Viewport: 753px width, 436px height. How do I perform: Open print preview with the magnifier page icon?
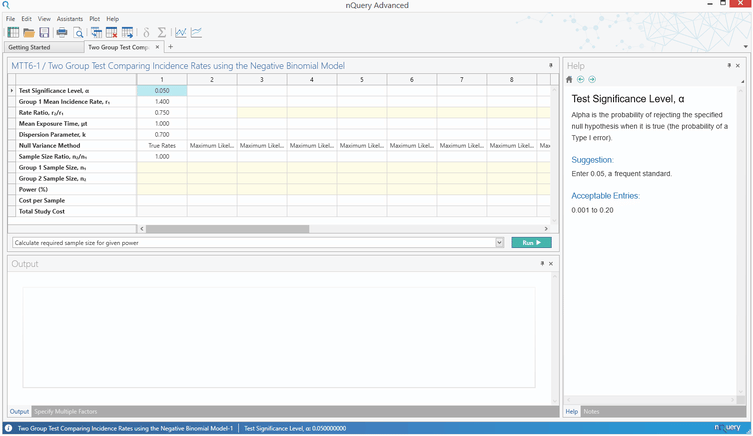[78, 33]
